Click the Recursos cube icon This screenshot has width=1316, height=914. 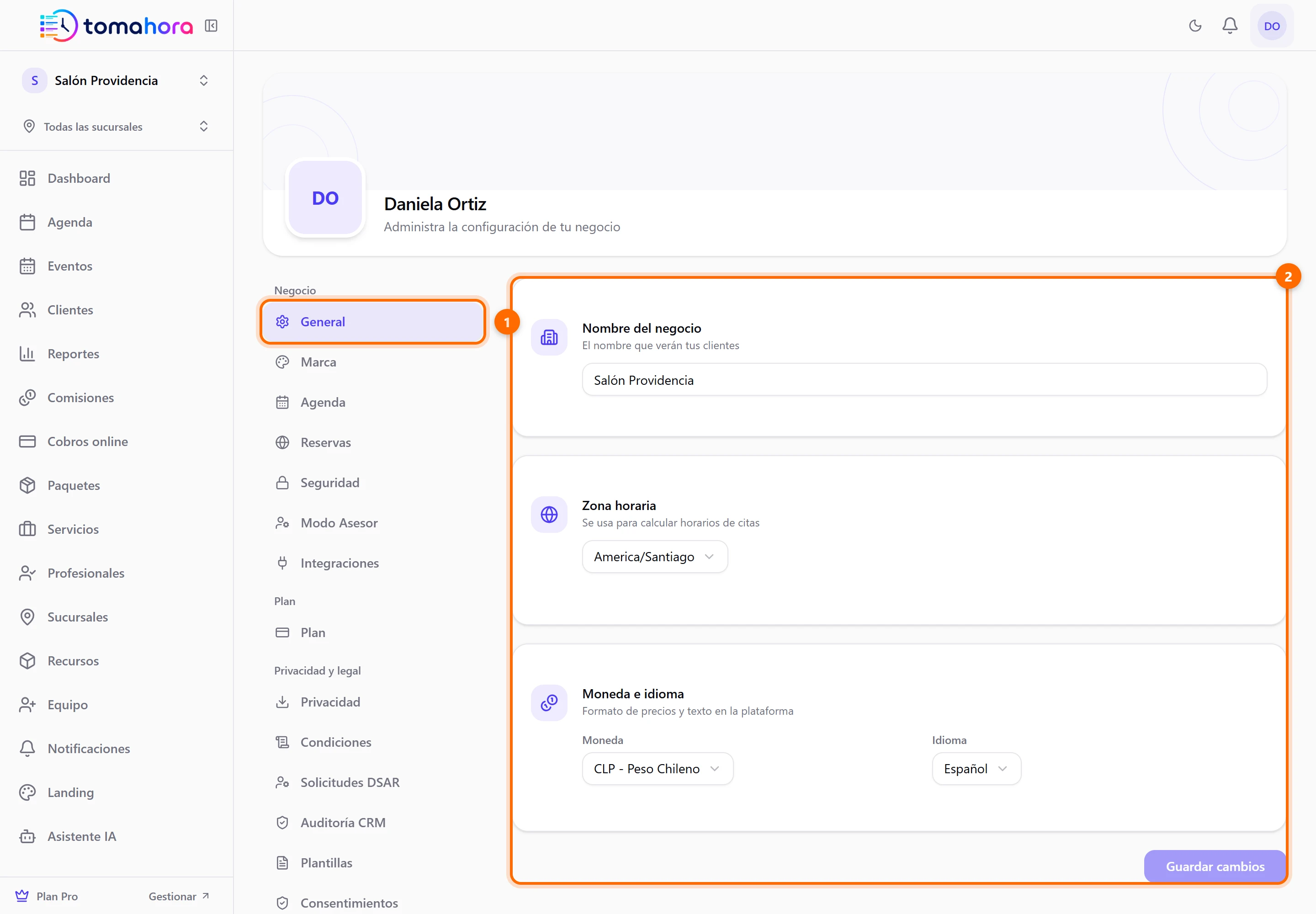click(27, 661)
